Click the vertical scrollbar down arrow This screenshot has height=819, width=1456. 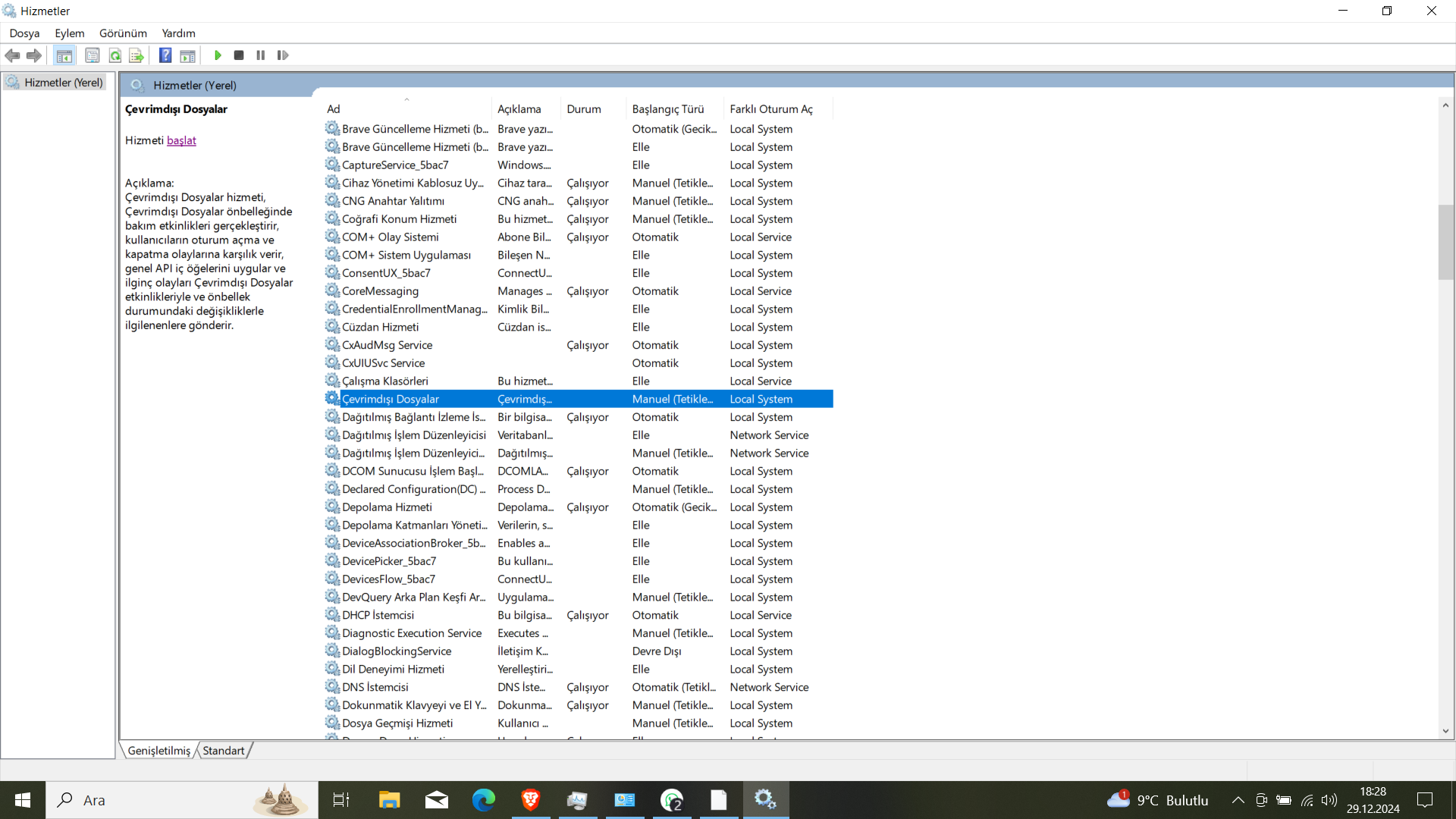[1445, 731]
